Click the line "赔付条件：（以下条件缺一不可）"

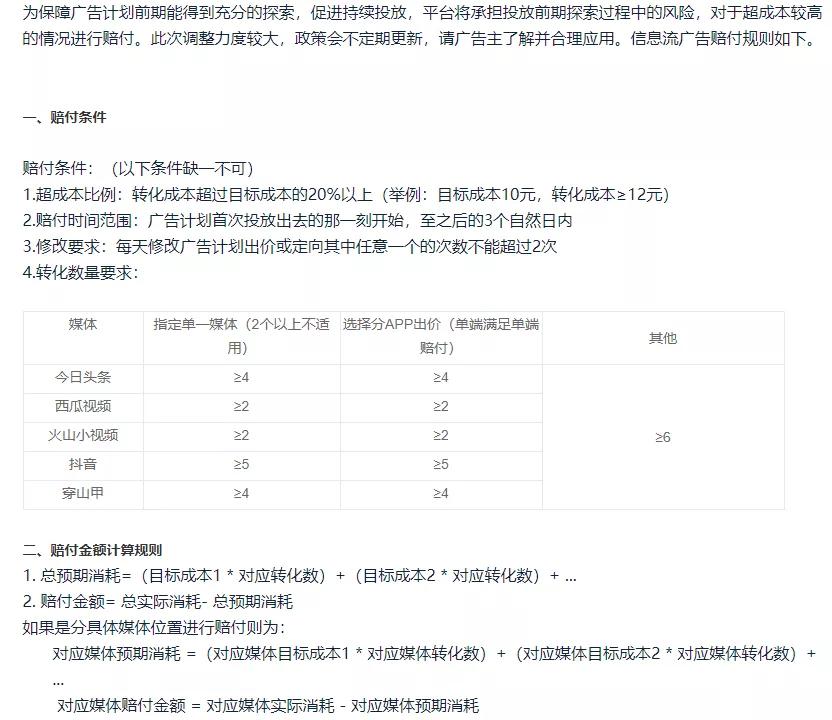pyautogui.click(x=138, y=168)
